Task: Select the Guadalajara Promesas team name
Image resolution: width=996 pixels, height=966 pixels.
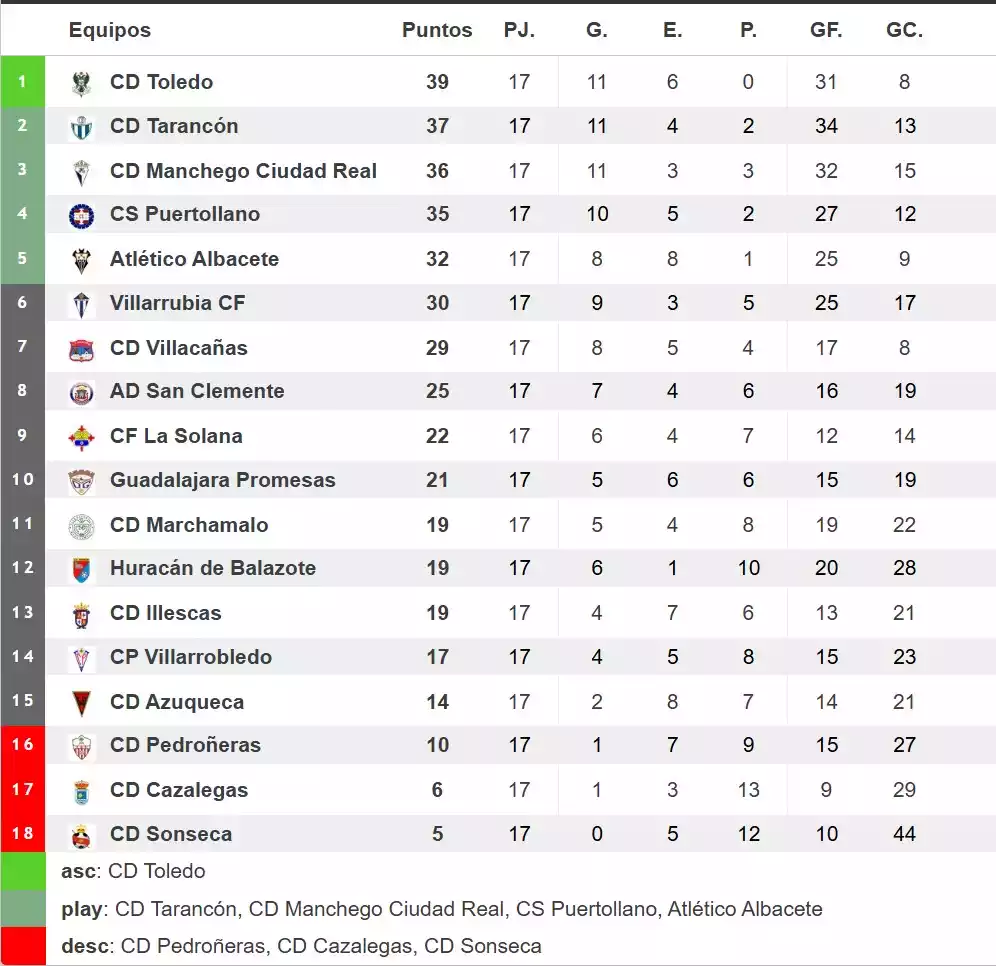Action: coord(222,480)
